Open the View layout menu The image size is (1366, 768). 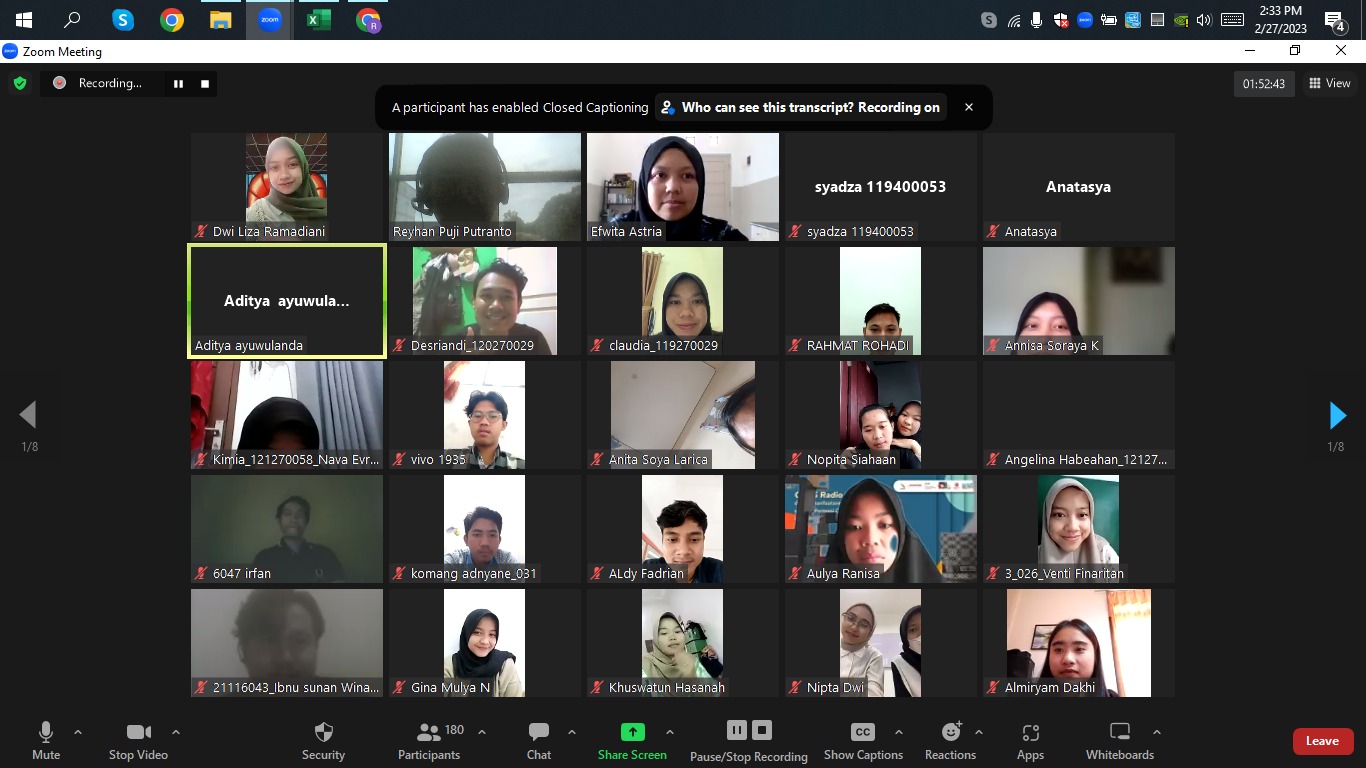1330,84
